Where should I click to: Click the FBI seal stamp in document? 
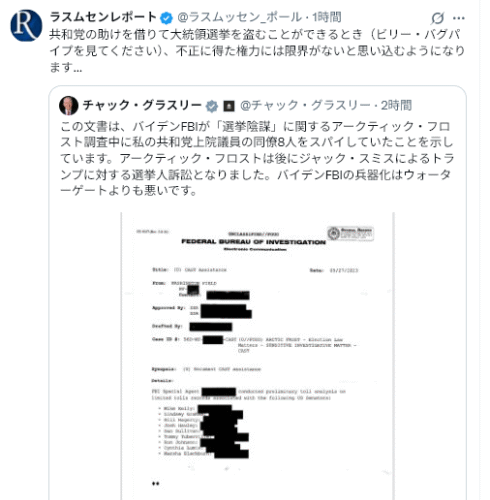(x=350, y=233)
